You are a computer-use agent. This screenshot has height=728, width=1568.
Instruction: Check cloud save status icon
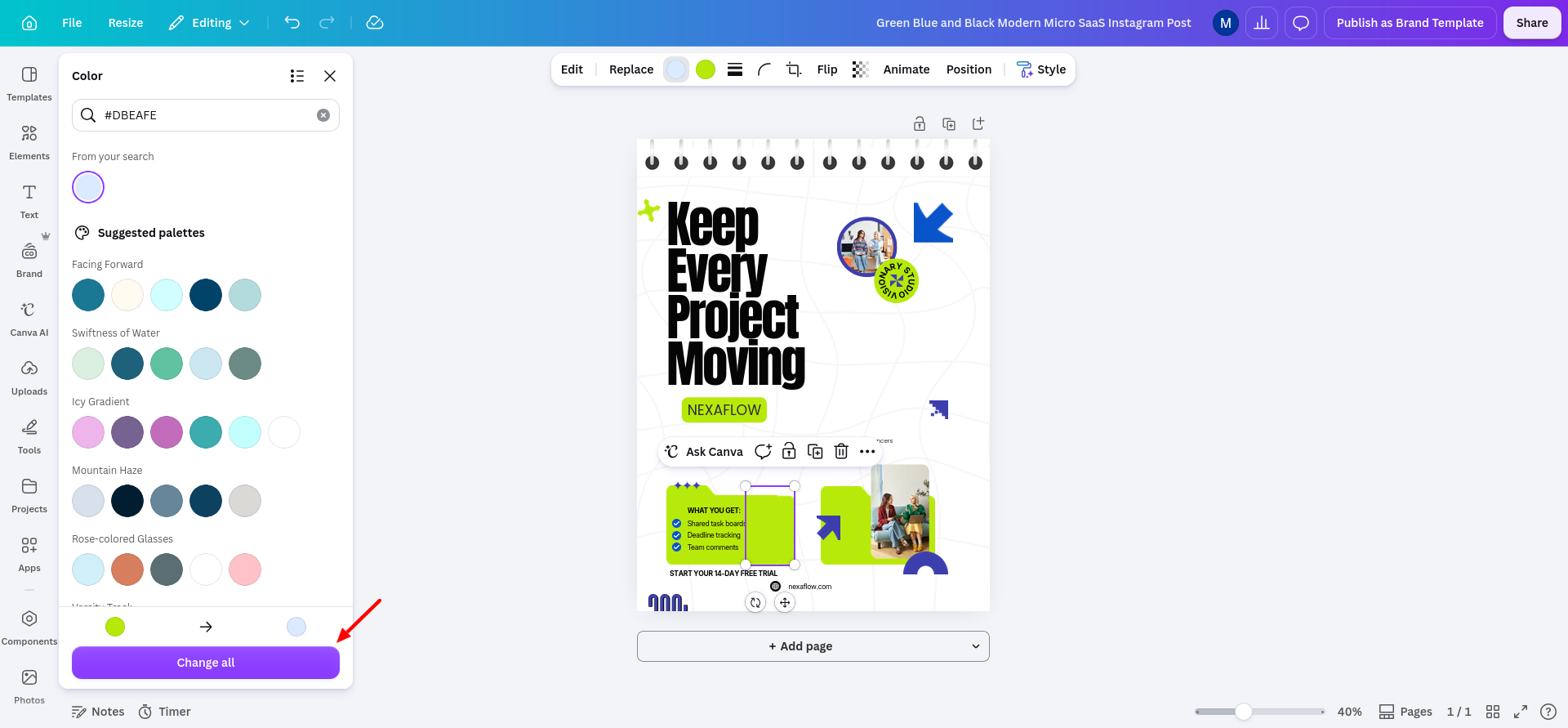375,23
